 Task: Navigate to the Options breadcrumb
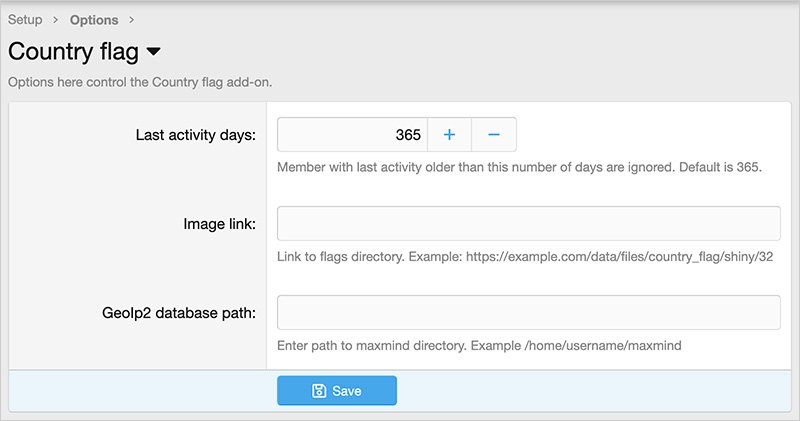[94, 20]
